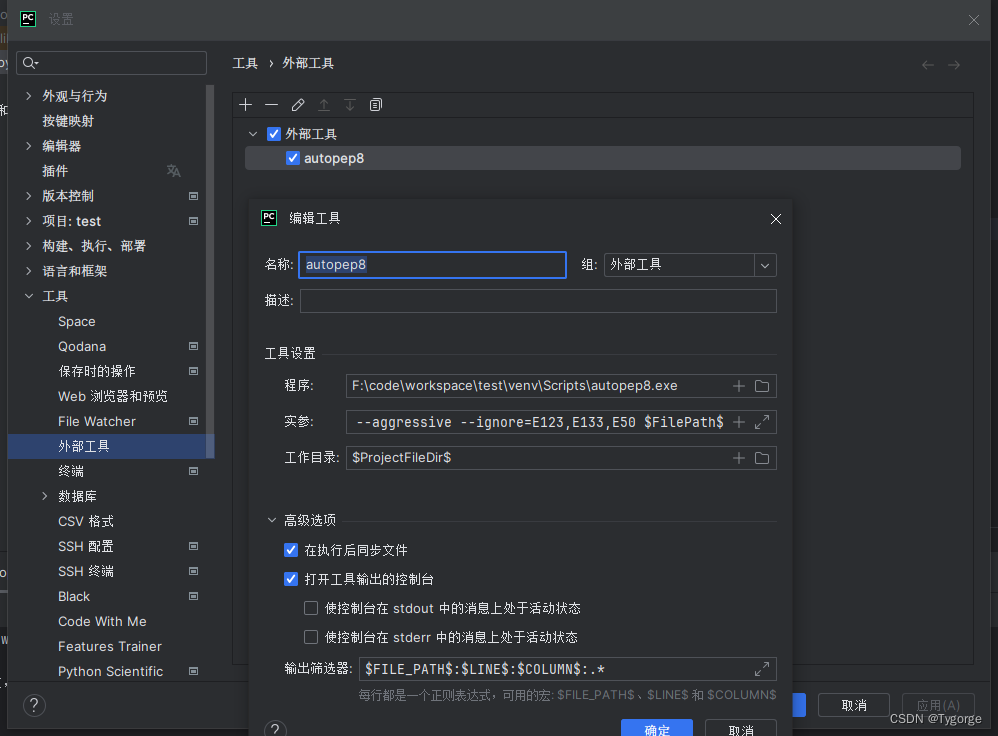Apply settings via 应用(A) button
998x736 pixels.
[937, 704]
